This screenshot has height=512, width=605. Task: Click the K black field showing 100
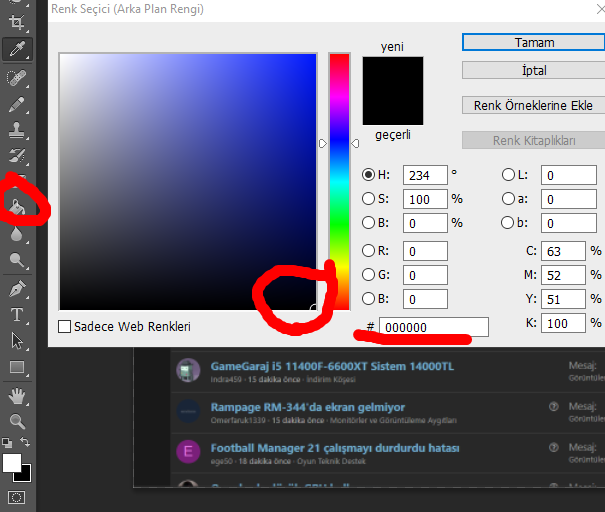[x=563, y=323]
